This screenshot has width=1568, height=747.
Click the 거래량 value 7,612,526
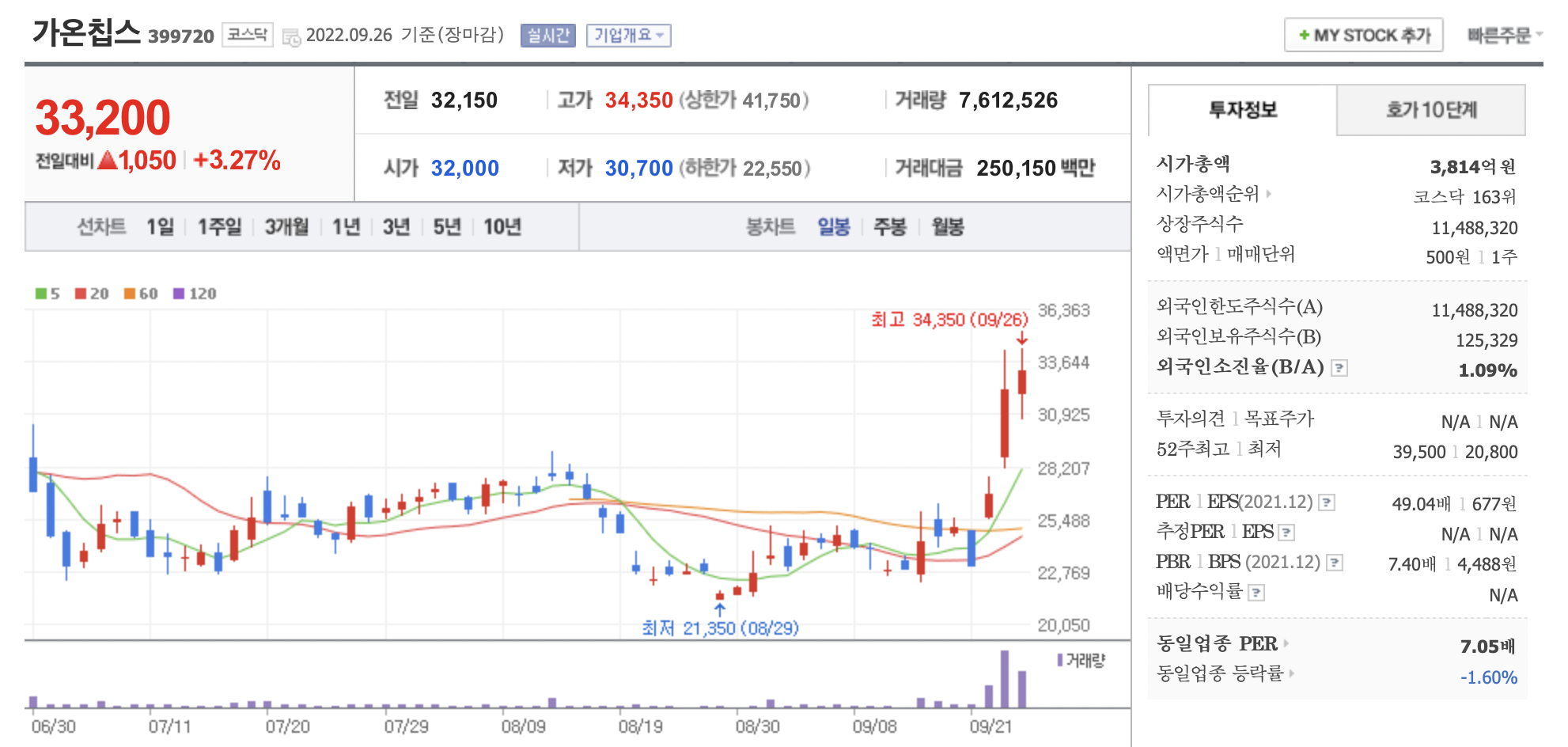(1008, 100)
